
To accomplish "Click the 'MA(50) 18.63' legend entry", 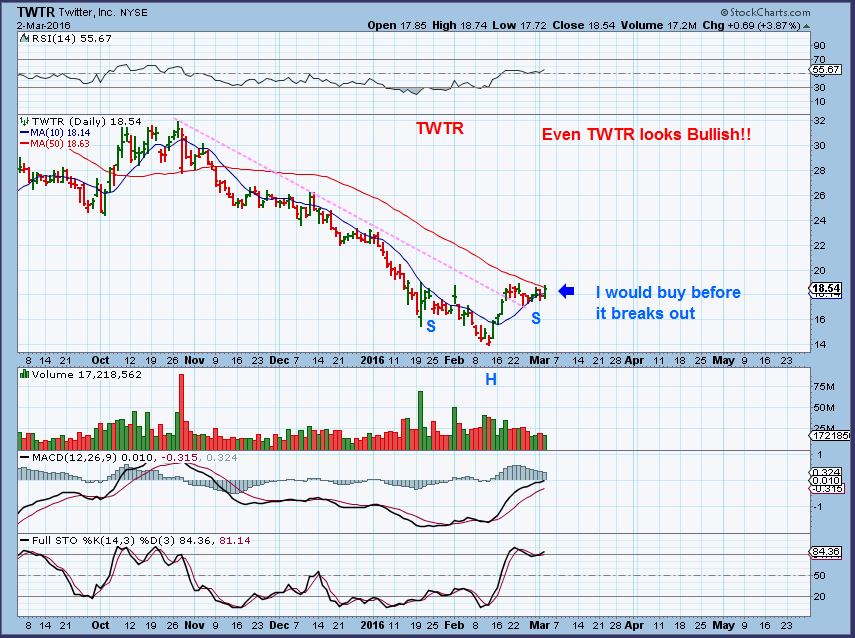I will click(60, 143).
